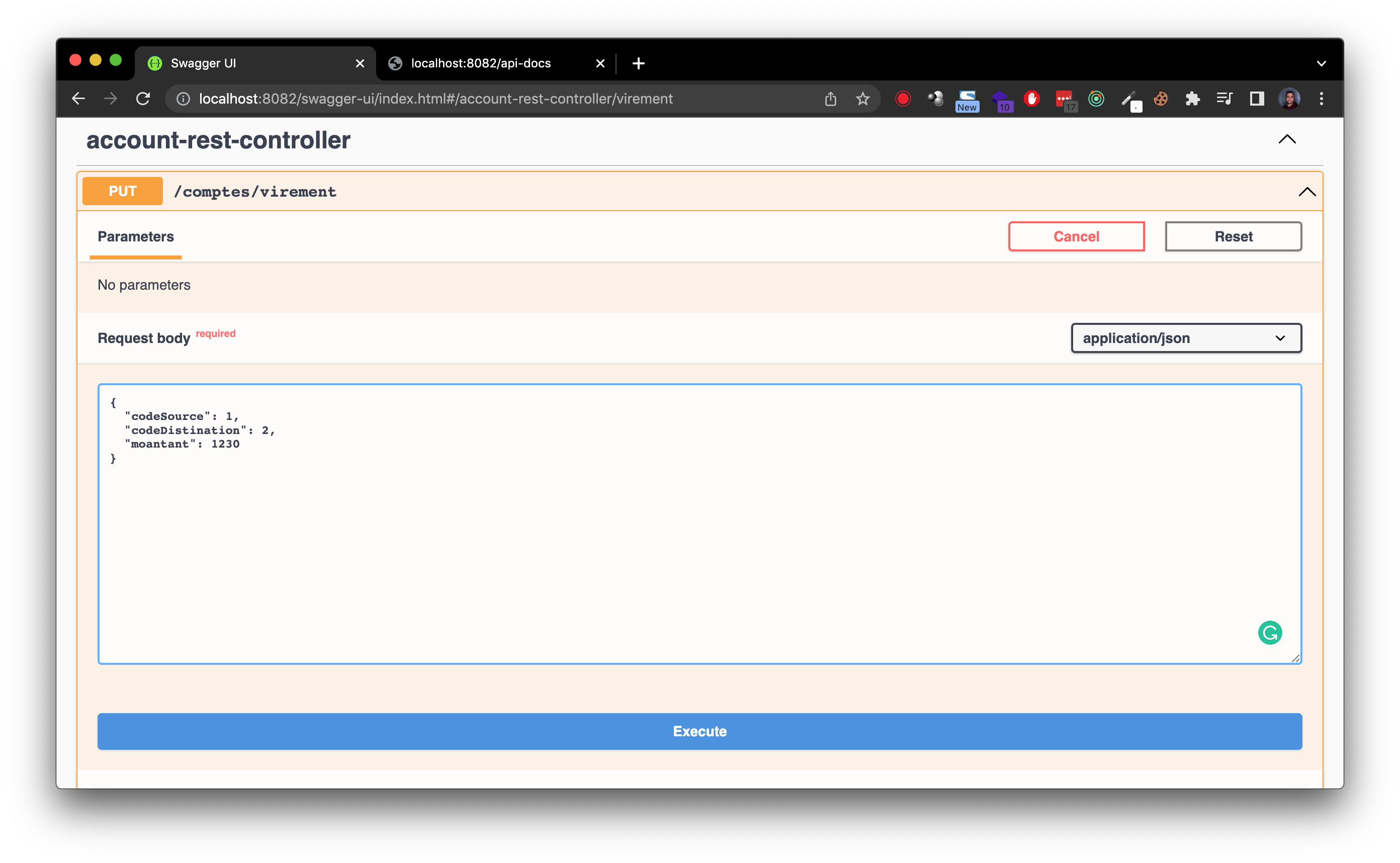The height and width of the screenshot is (863, 1400).
Task: Collapse the PUT /comptes/virement operation
Action: [x=1306, y=192]
